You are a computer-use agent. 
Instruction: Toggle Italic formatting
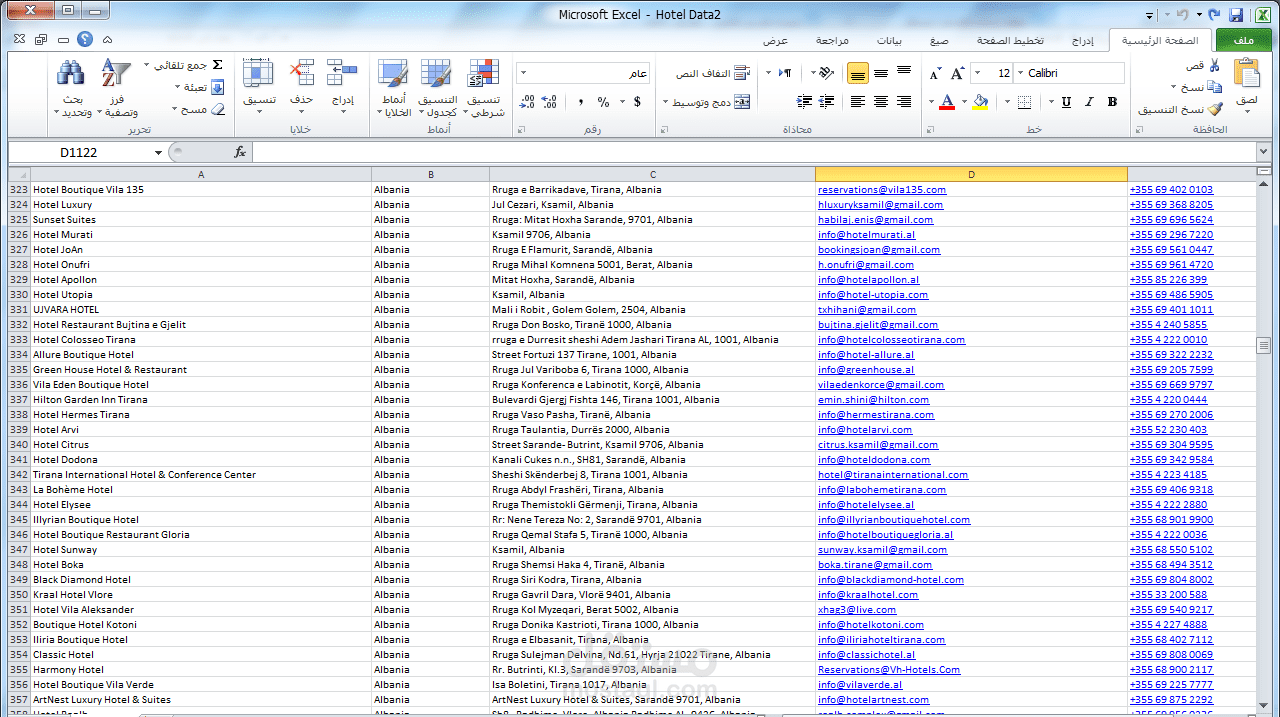click(x=1089, y=102)
